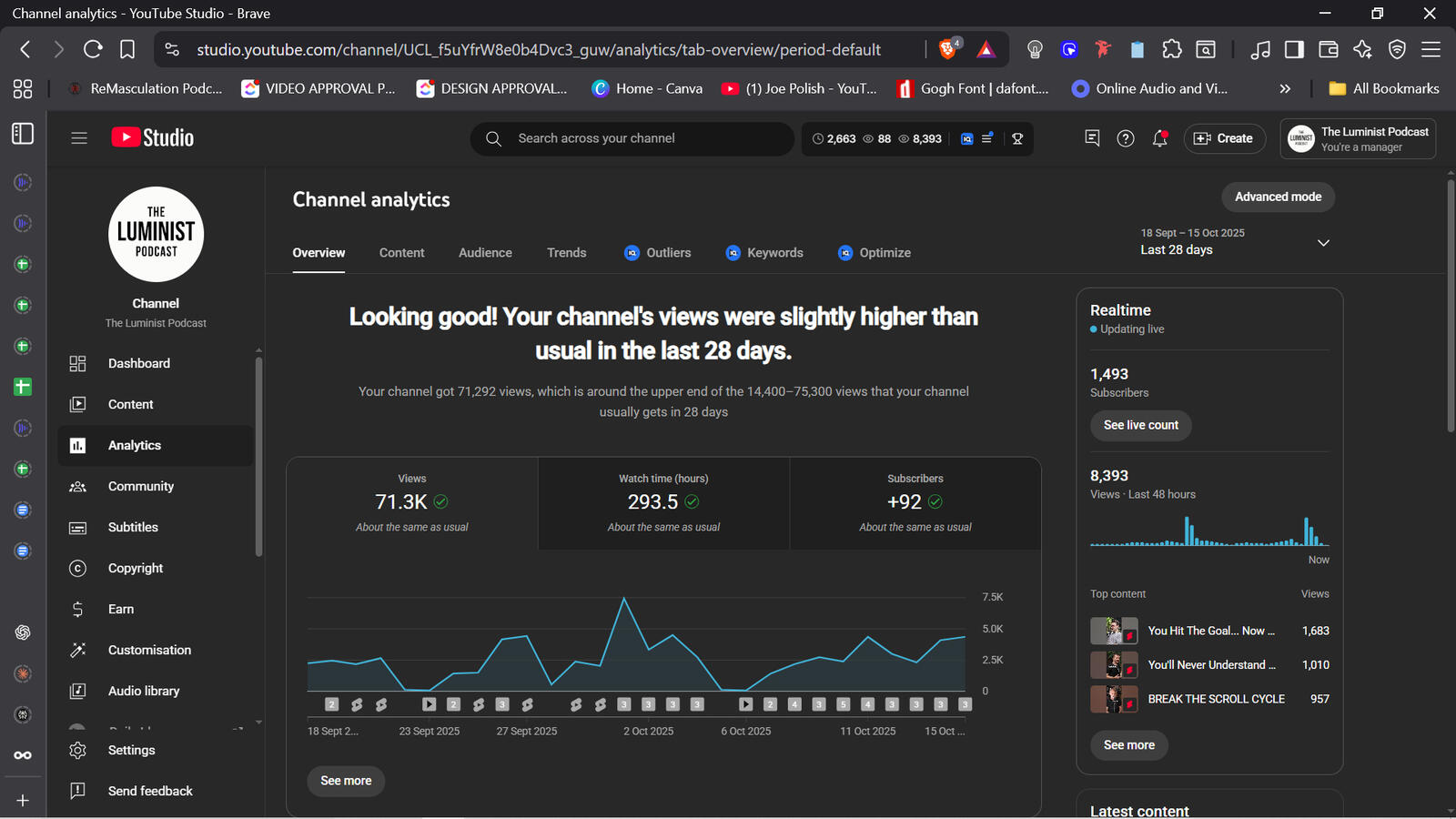Open the apps grid icon on bookmarks bar
The height and width of the screenshot is (819, 1456).
tap(23, 88)
